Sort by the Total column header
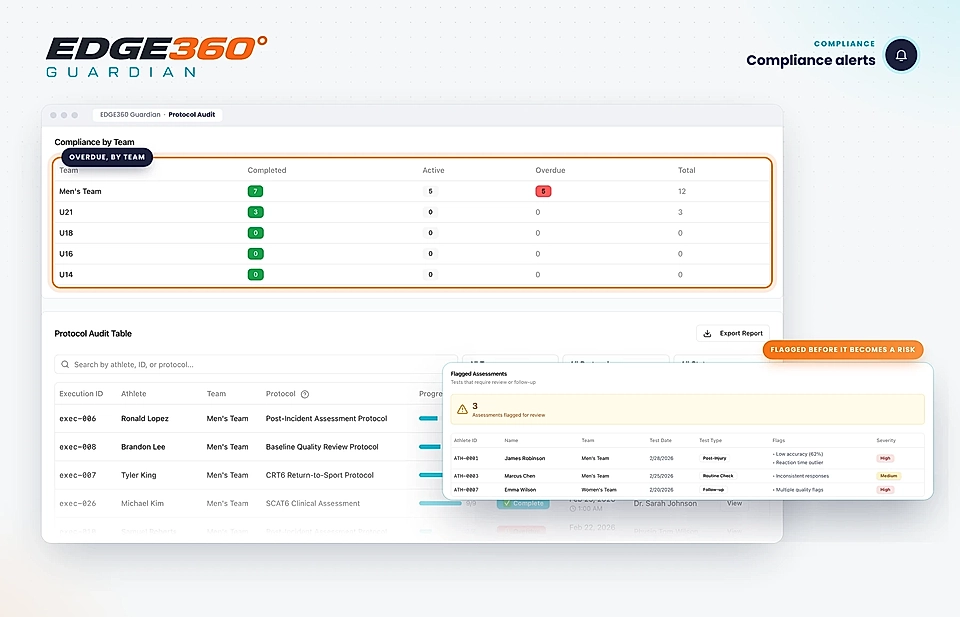960x617 pixels. [x=686, y=170]
